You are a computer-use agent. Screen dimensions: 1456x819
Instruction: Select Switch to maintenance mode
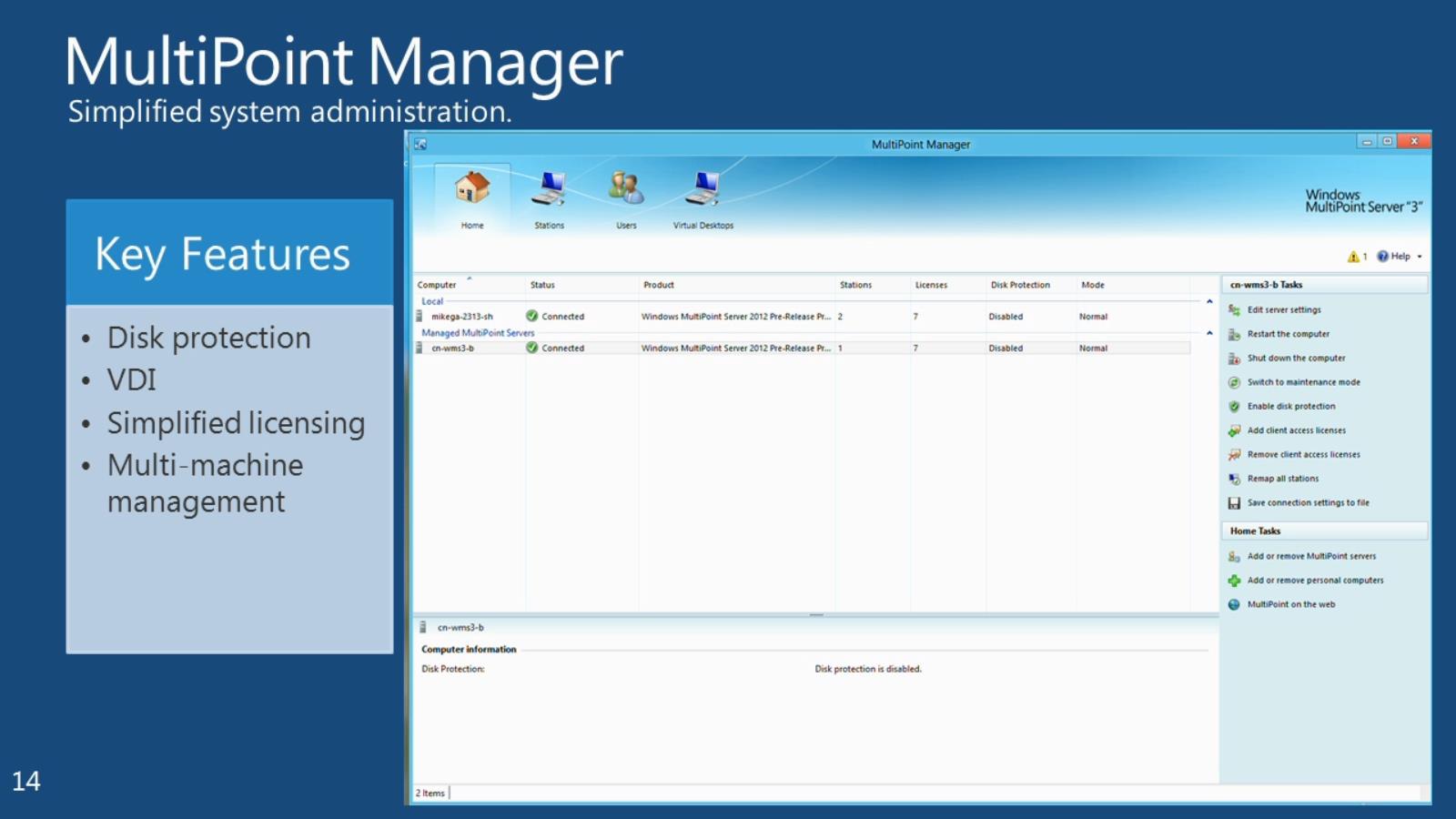click(x=1303, y=382)
